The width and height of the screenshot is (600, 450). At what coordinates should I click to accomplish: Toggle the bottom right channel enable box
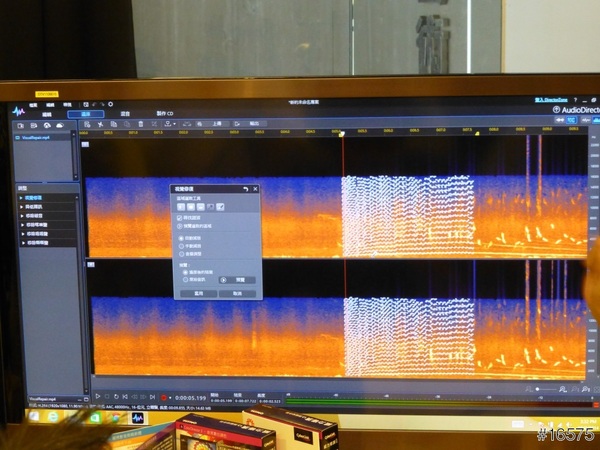[x=91, y=264]
